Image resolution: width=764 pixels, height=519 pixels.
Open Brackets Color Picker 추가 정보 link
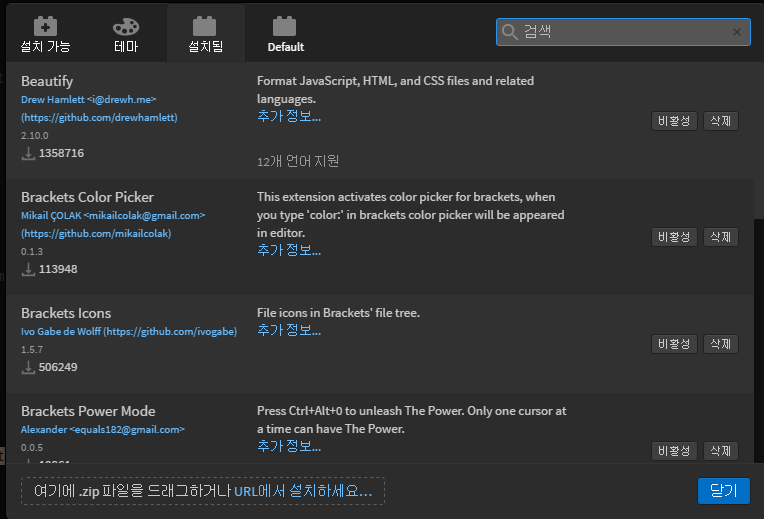pyautogui.click(x=289, y=250)
